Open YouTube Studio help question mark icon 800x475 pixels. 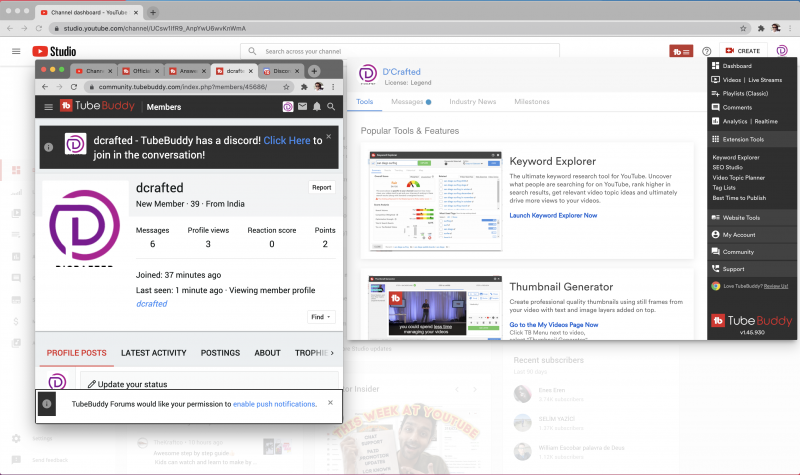(707, 51)
